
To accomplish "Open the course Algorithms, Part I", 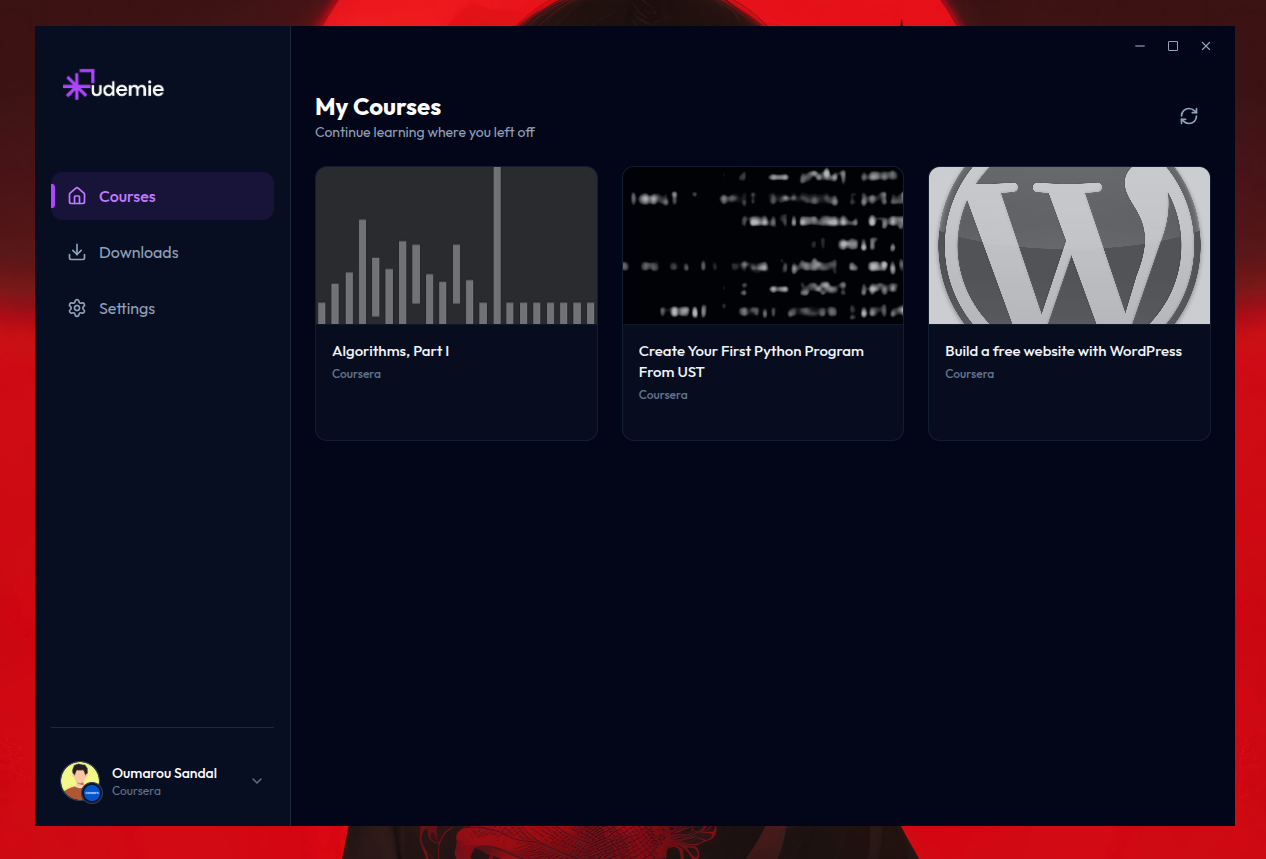I will 456,303.
